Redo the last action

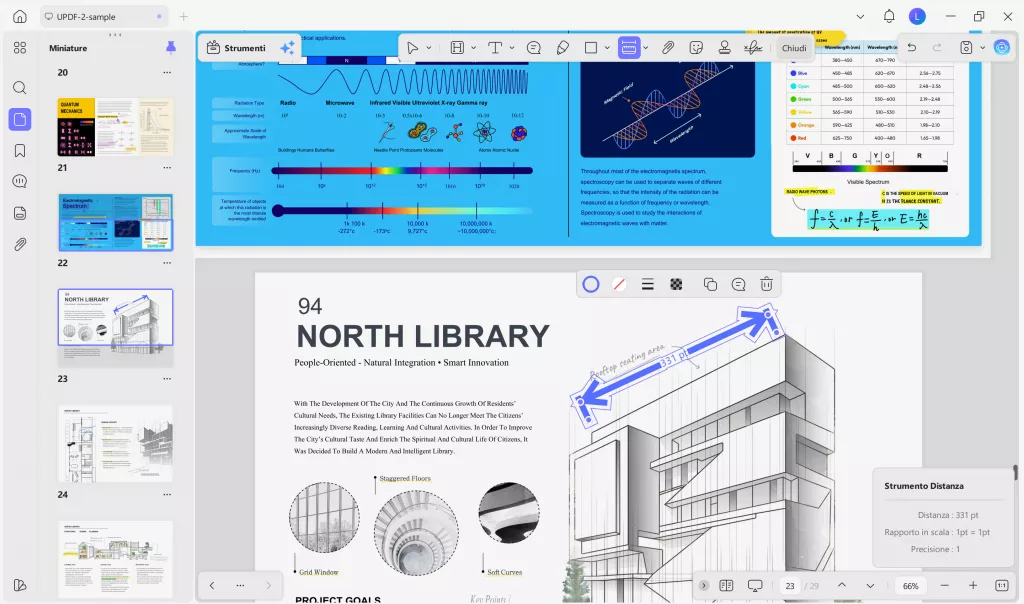click(x=937, y=48)
